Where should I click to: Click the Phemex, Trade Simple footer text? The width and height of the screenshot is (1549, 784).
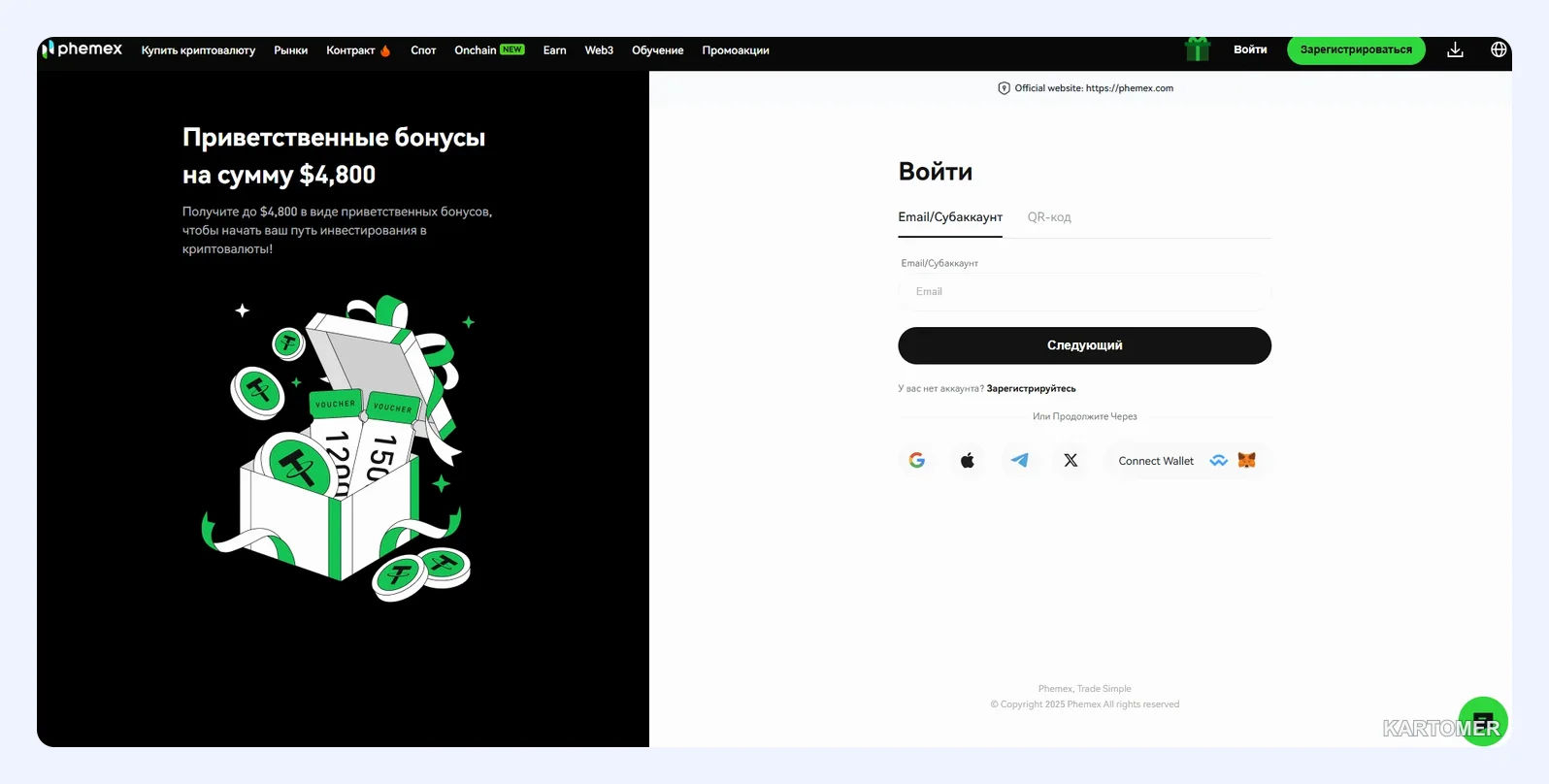(1084, 689)
